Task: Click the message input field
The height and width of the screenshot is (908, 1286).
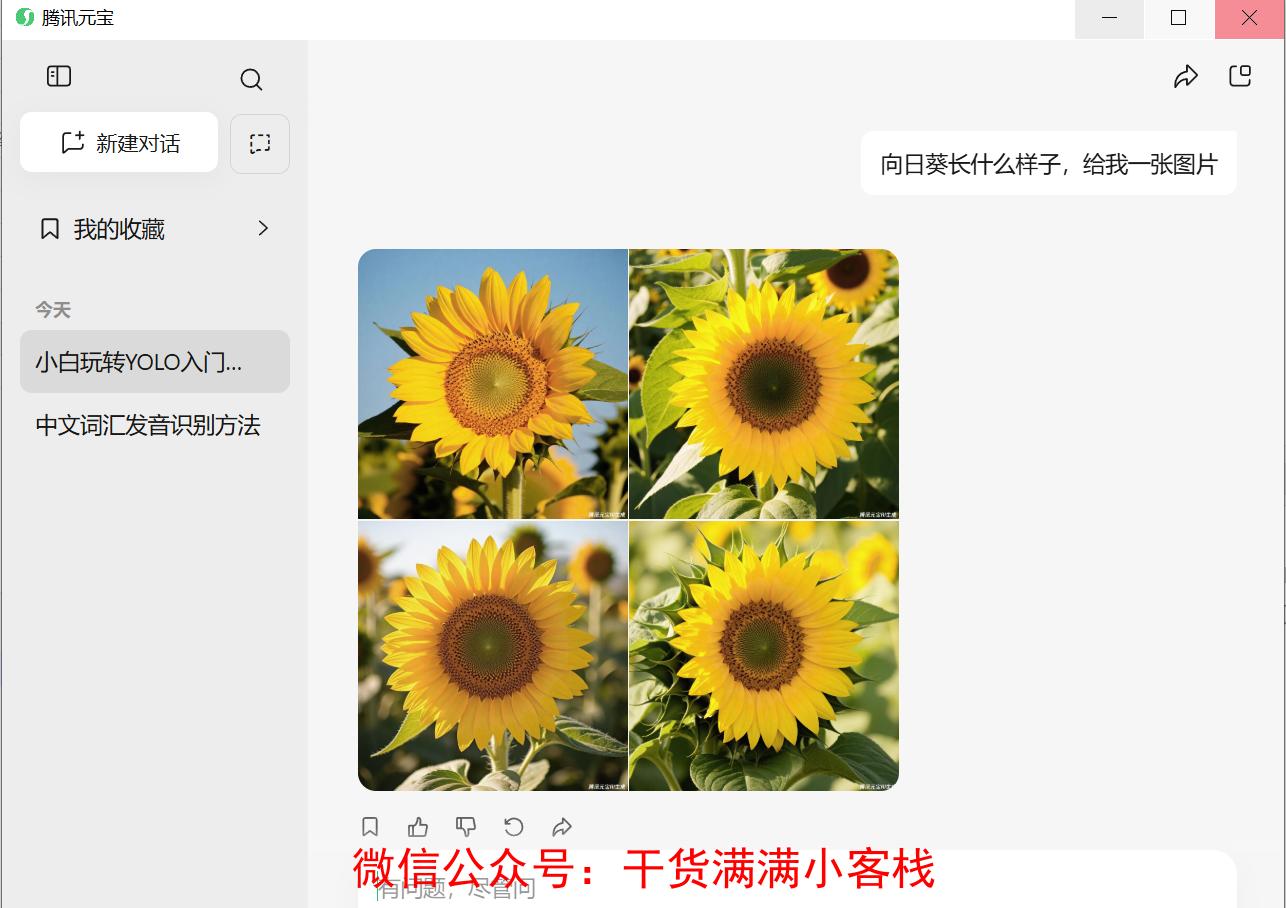Action: coord(796,888)
